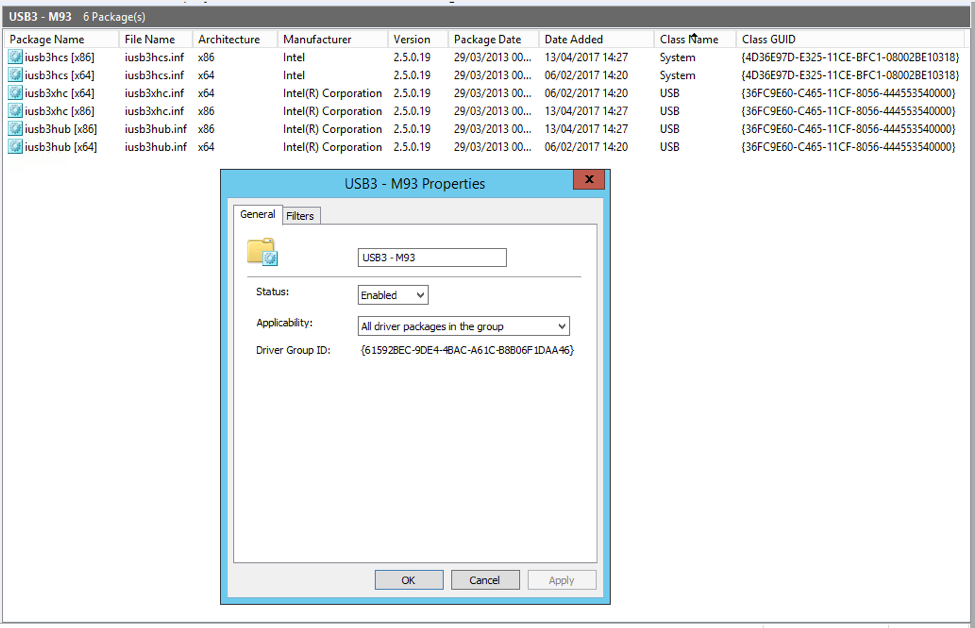The width and height of the screenshot is (975, 628).
Task: Click the iusb3hub [x64] package icon
Action: [15, 147]
